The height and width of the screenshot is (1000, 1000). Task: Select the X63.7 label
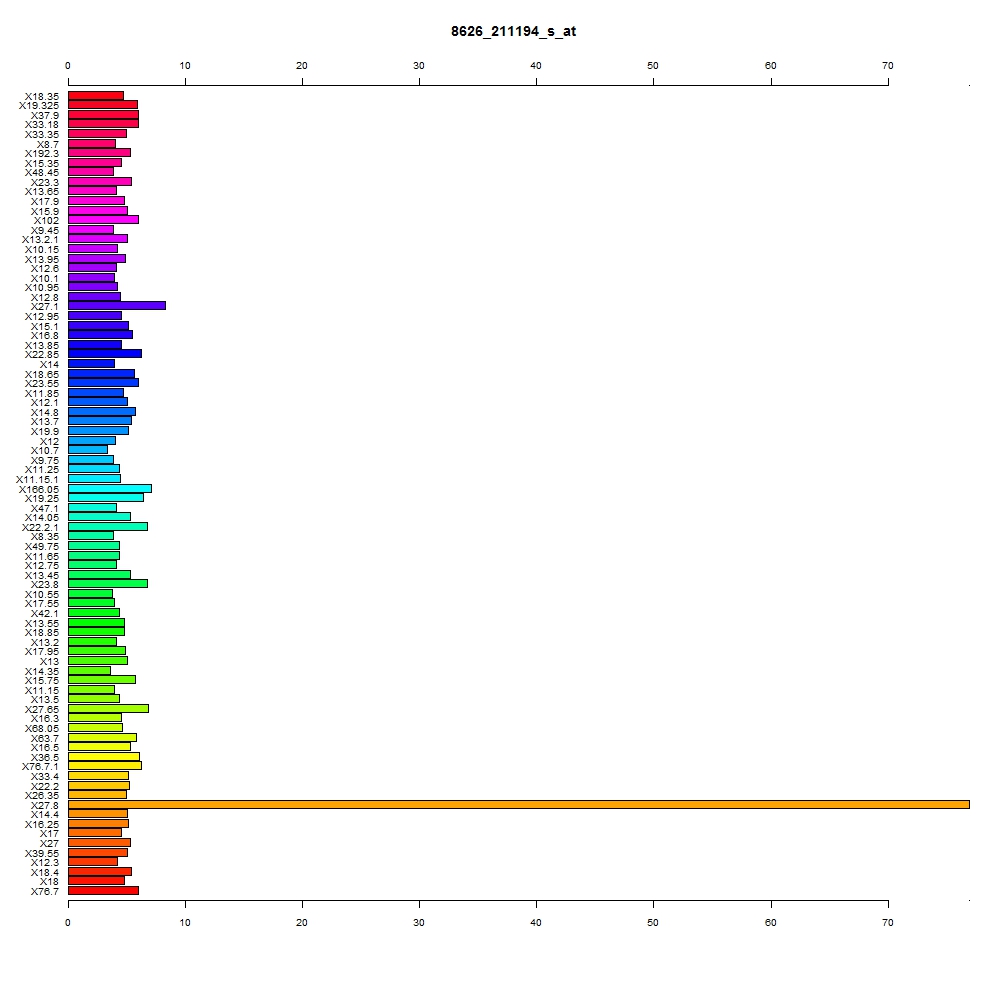click(45, 739)
